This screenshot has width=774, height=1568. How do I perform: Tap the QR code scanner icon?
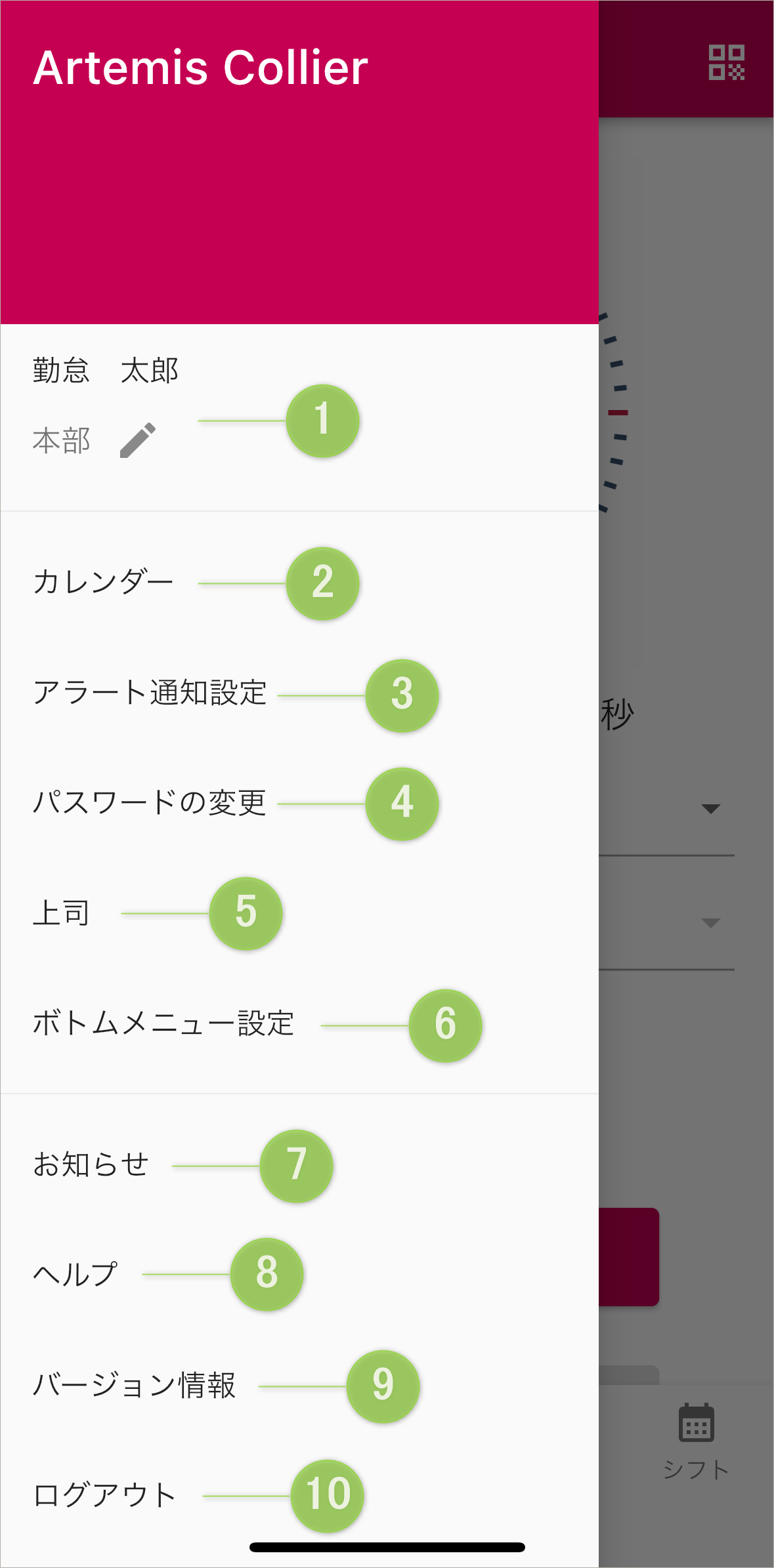coord(726,62)
